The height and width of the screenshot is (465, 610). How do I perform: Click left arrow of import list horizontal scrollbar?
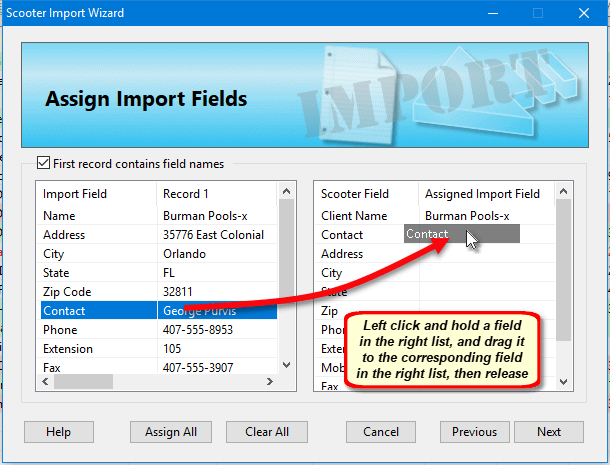tap(45, 381)
